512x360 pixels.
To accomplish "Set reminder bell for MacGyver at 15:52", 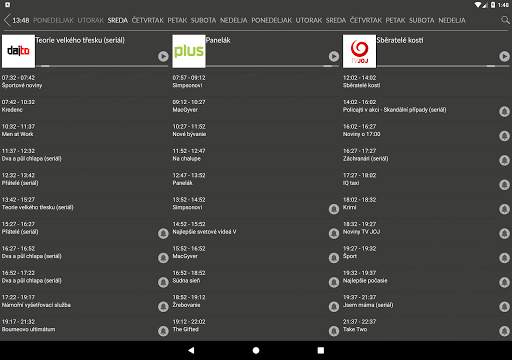I will pos(334,258).
